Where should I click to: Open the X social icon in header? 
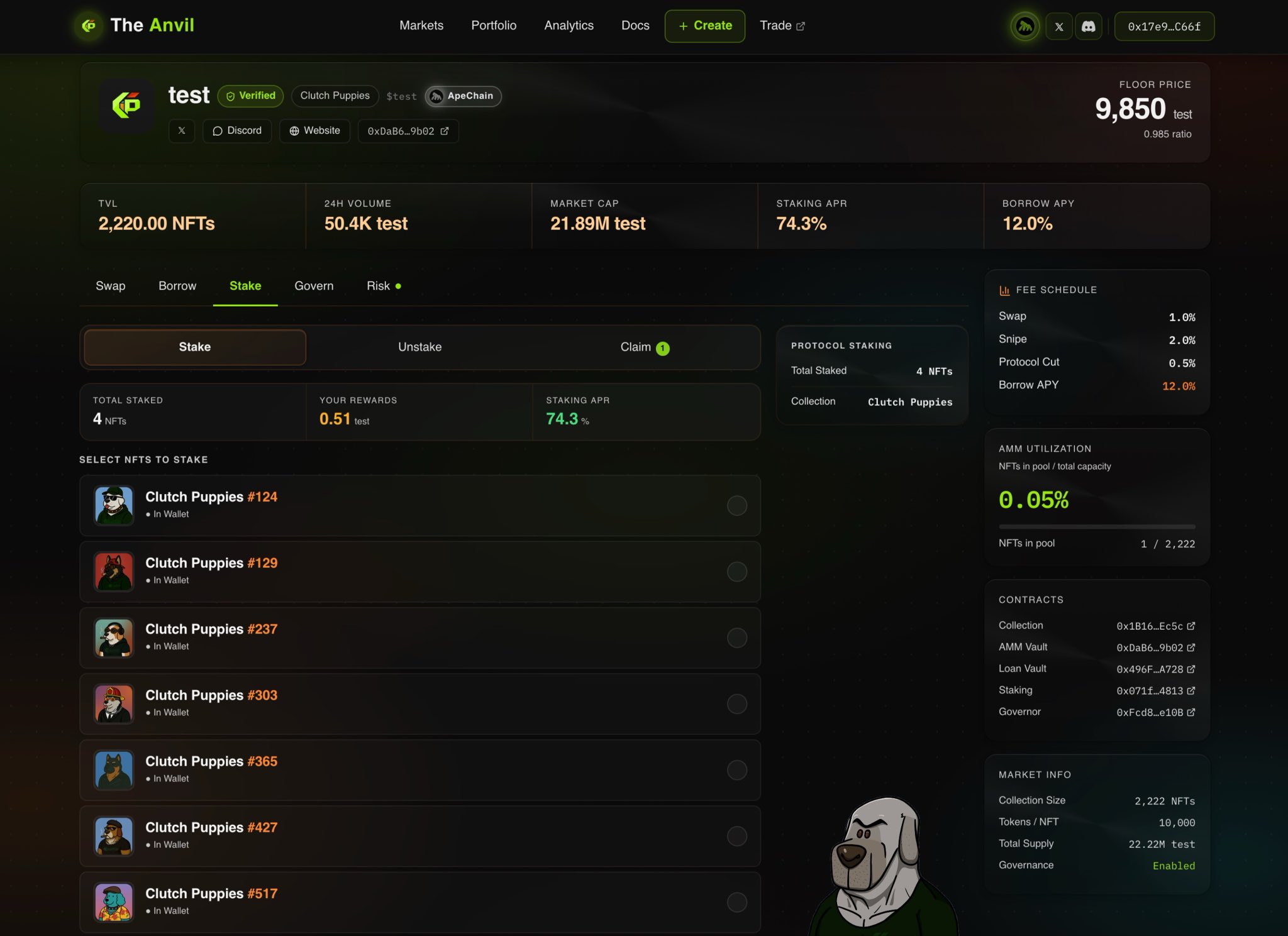pos(1059,26)
